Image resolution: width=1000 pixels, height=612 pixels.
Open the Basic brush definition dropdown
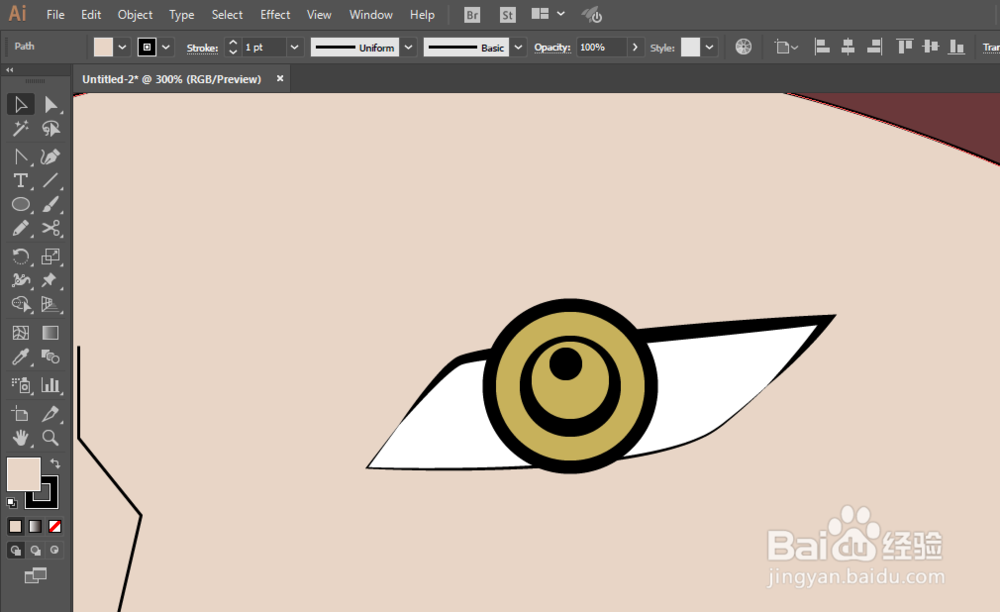coord(518,47)
